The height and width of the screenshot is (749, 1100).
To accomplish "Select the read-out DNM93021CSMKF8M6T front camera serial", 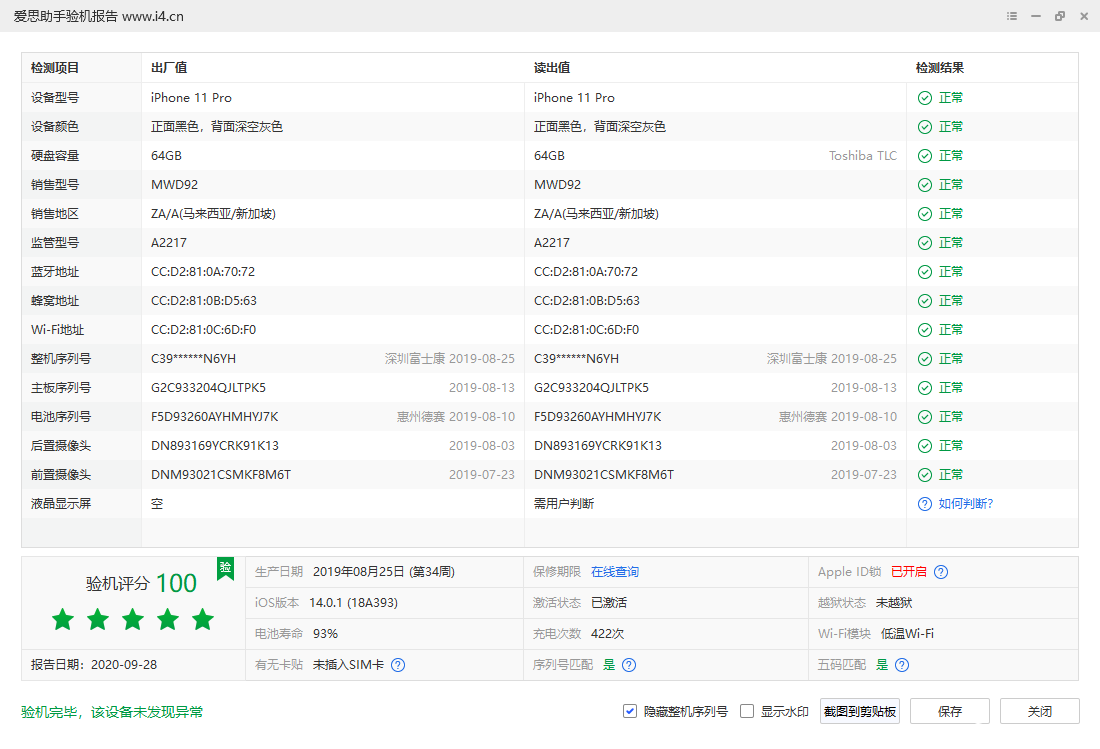I will coord(604,475).
